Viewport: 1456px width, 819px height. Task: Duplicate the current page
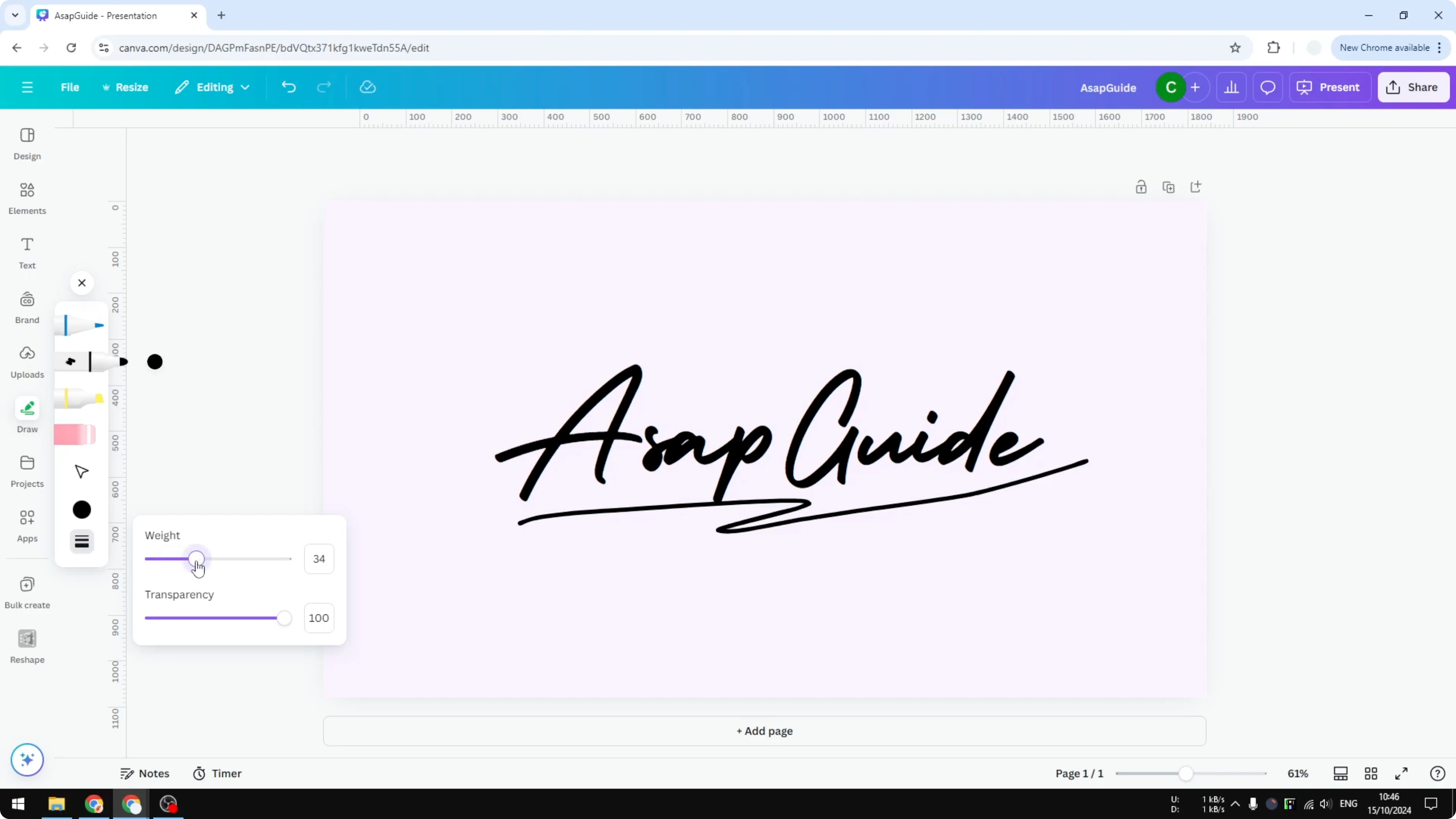(1169, 186)
